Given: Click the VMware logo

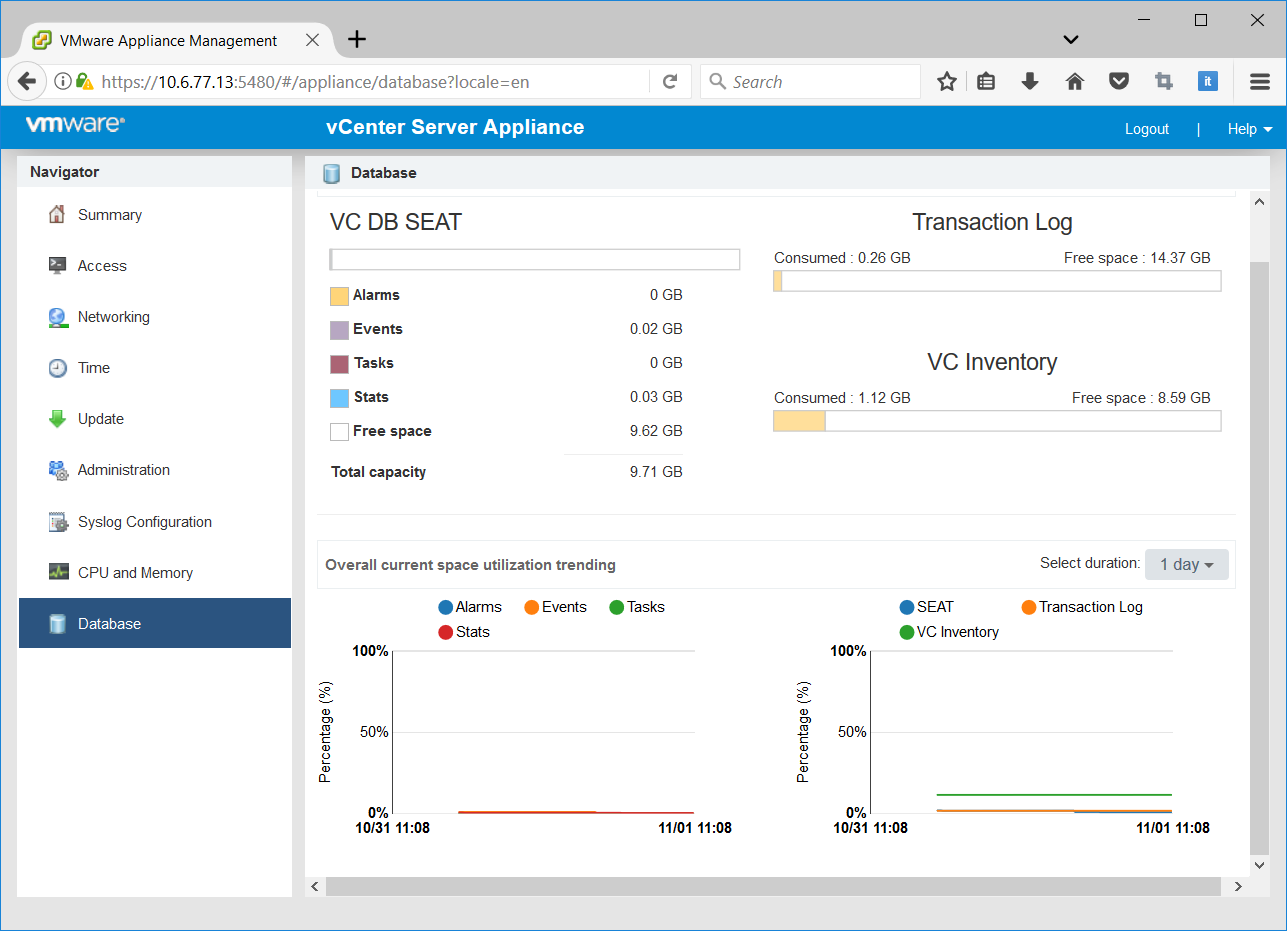Looking at the screenshot, I should click(x=75, y=125).
